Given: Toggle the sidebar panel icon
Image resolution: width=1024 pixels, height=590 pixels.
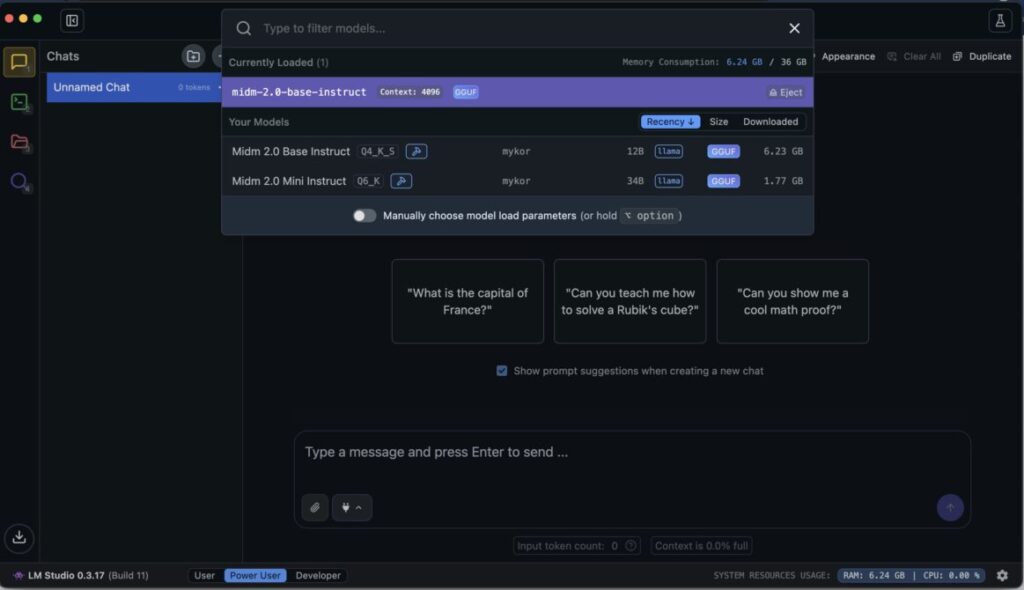Looking at the screenshot, I should click(72, 21).
